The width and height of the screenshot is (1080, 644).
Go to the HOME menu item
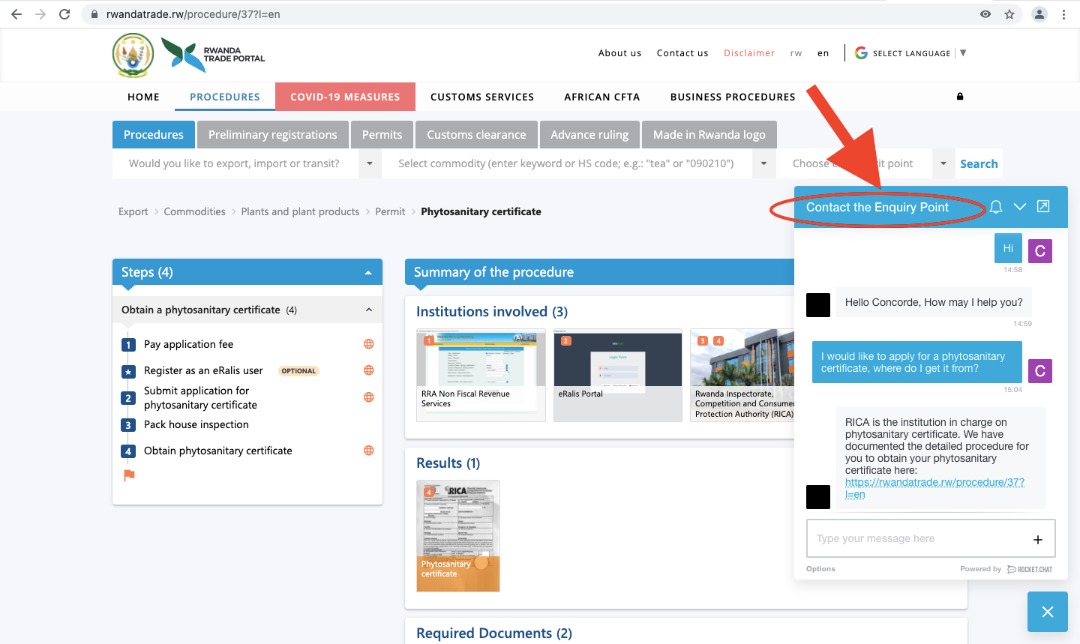pos(143,97)
